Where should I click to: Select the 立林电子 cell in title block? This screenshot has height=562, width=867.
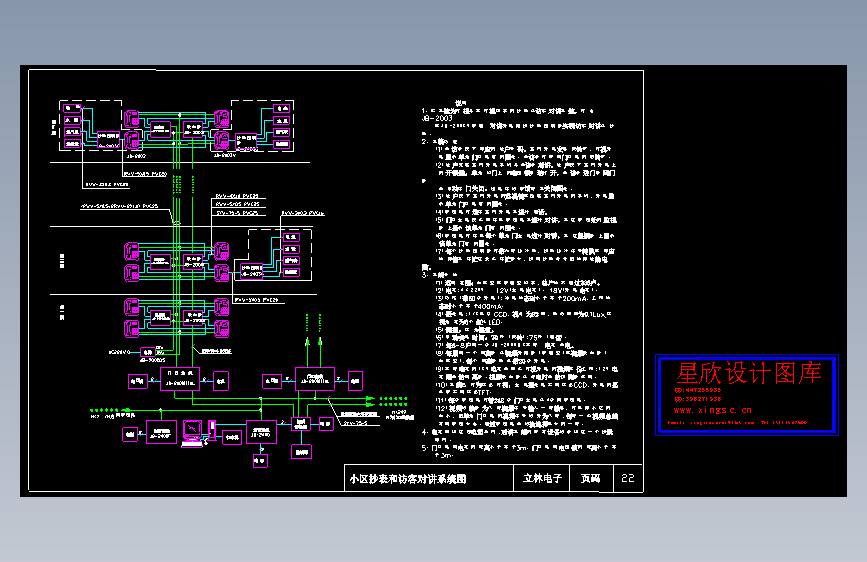coord(542,478)
